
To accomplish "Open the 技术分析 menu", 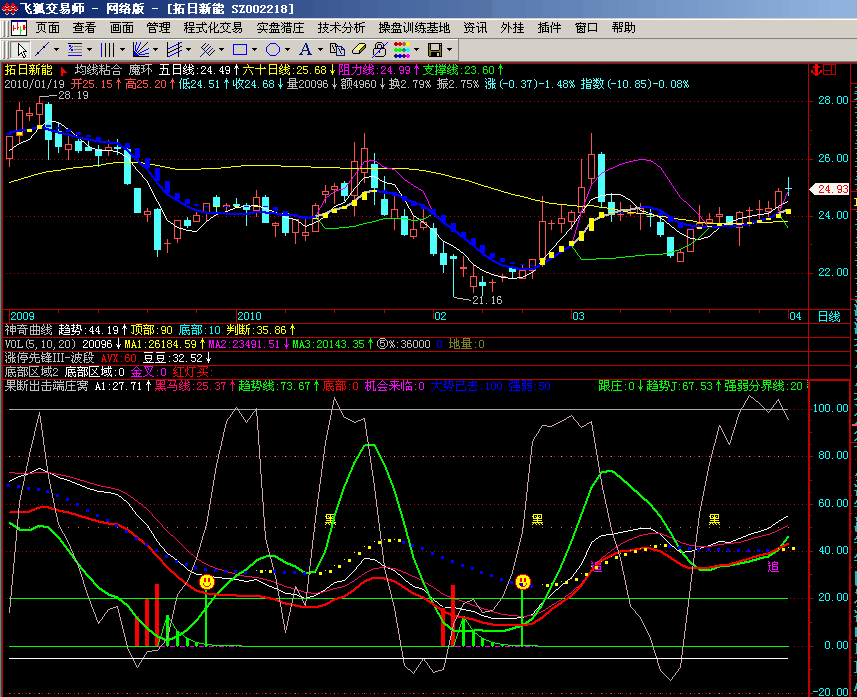I will pos(341,28).
